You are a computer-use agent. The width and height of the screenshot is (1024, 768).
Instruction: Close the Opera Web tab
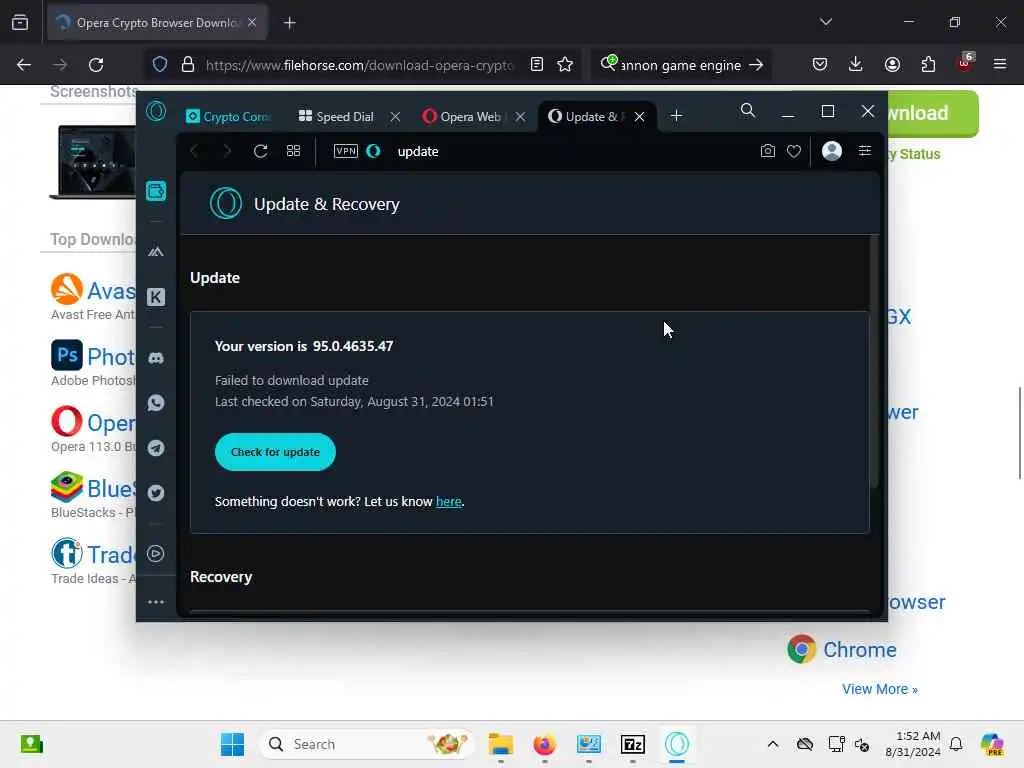[520, 117]
